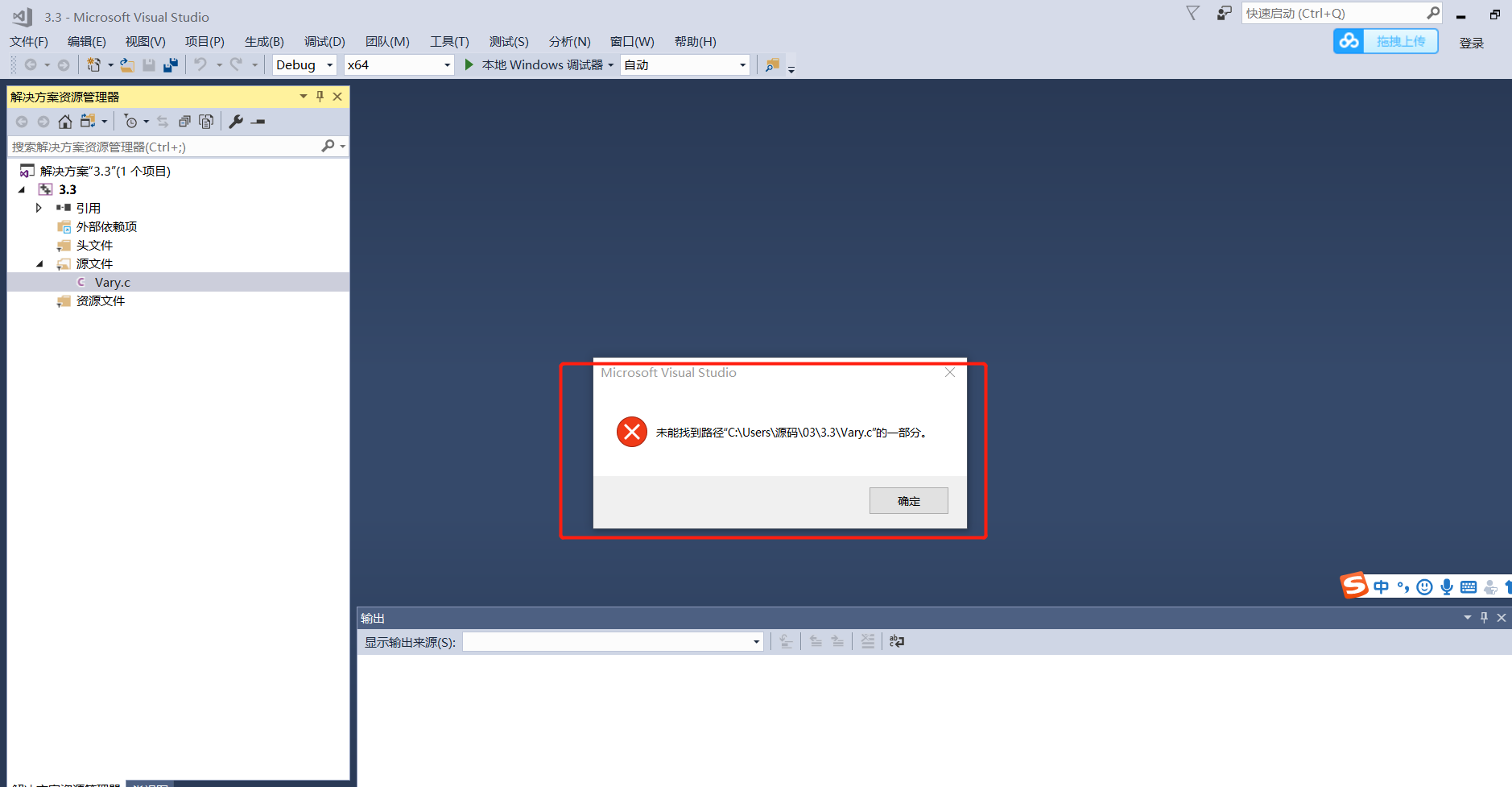Click the Solution Explorer switch views icon
The image size is (1512, 787).
(x=88, y=122)
